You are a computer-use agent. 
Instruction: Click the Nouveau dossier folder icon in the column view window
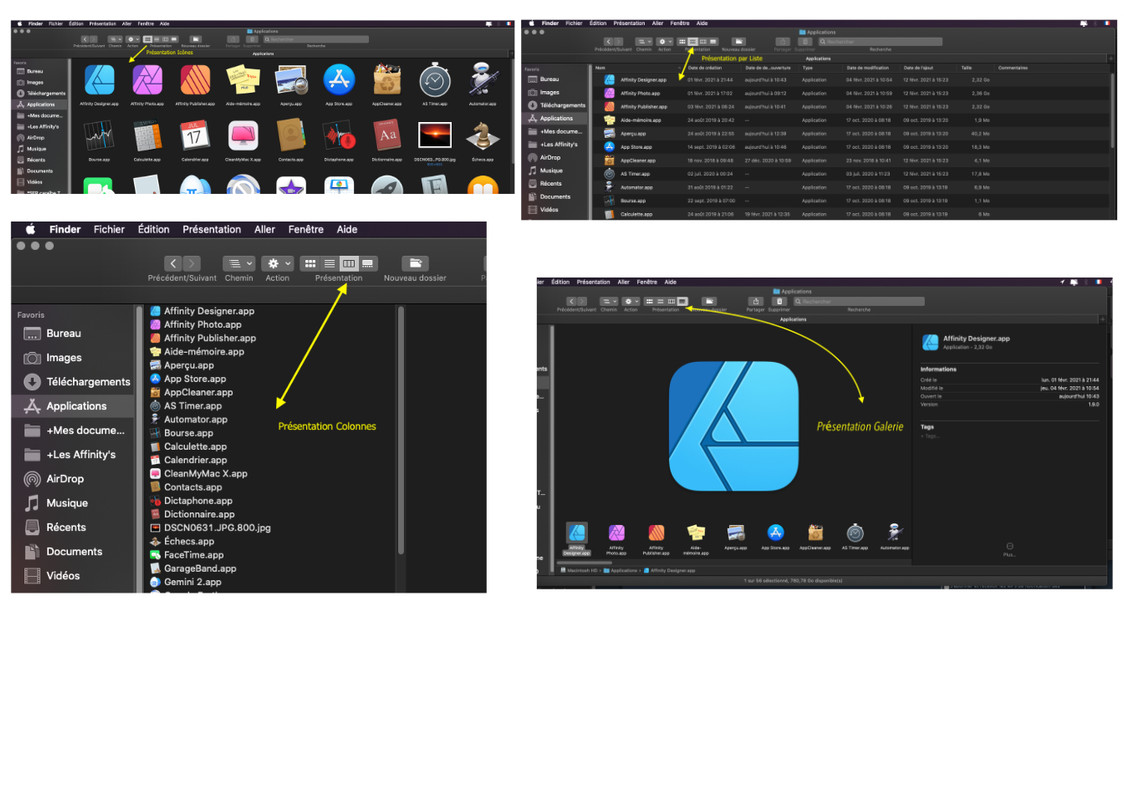click(415, 264)
